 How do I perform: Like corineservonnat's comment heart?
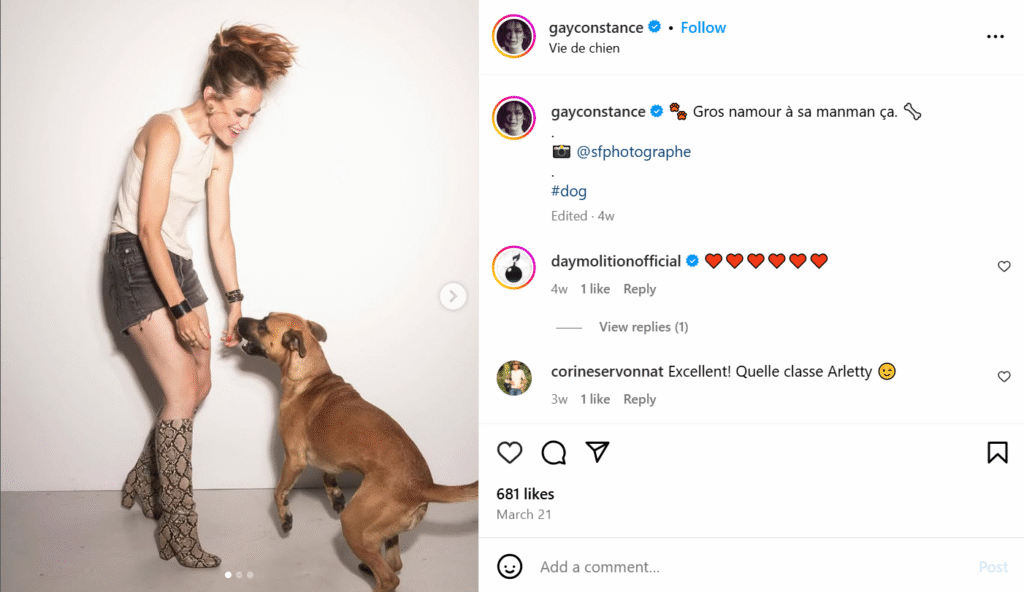tap(1004, 376)
